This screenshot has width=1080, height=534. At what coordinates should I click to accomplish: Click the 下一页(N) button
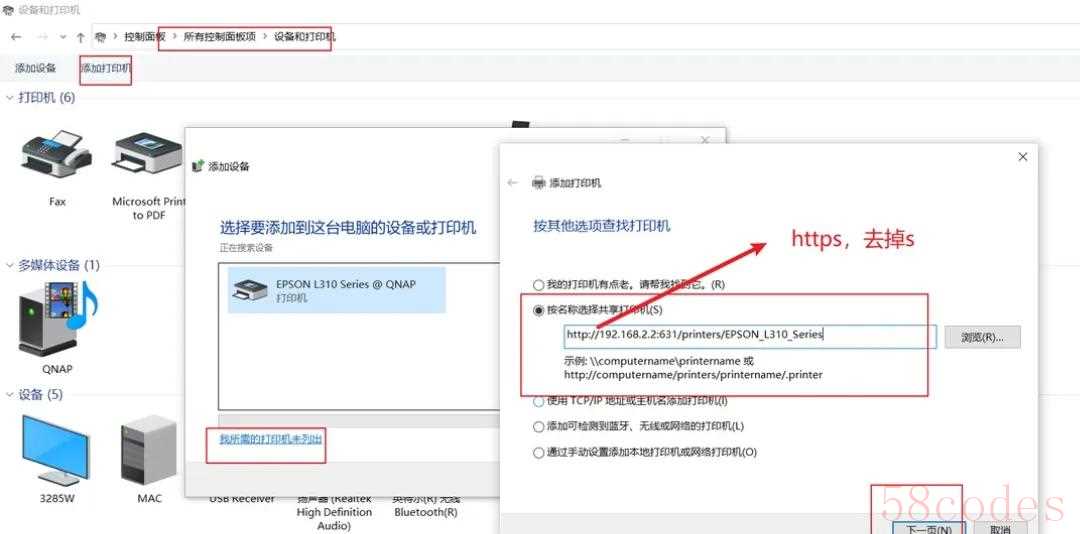(x=928, y=529)
